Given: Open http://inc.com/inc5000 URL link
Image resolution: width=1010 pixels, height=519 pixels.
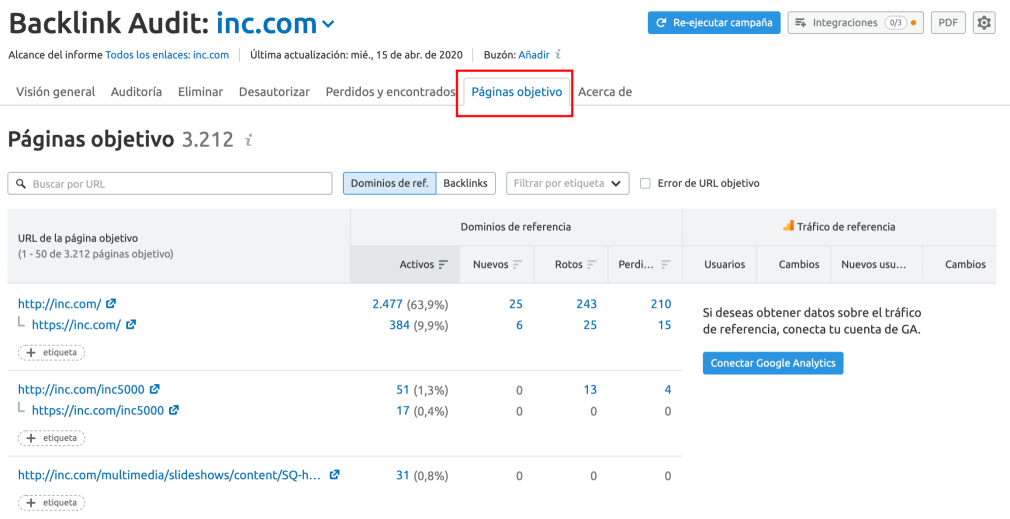Looking at the screenshot, I should tap(81, 389).
